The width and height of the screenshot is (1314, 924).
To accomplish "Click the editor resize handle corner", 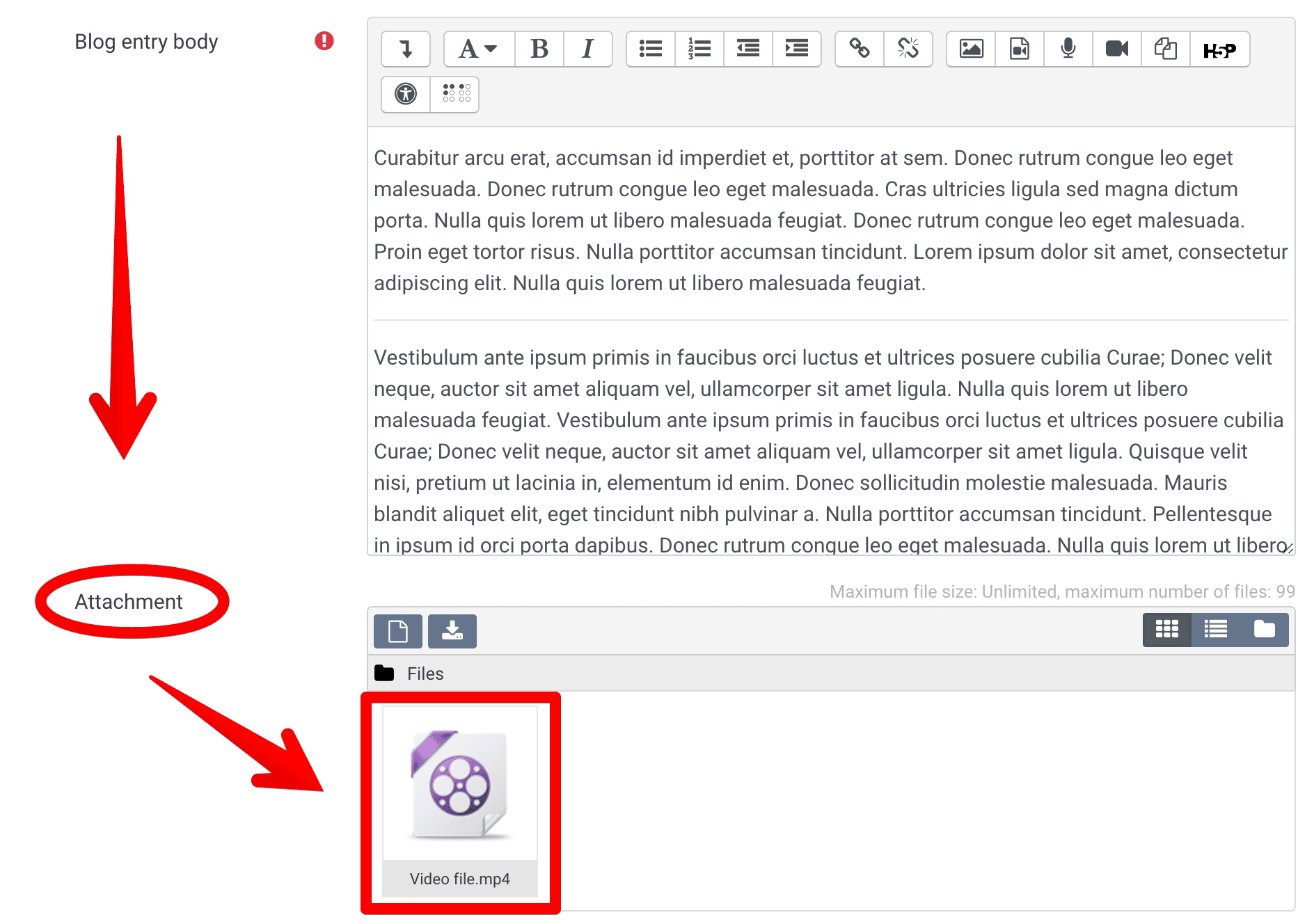I will [1288, 548].
